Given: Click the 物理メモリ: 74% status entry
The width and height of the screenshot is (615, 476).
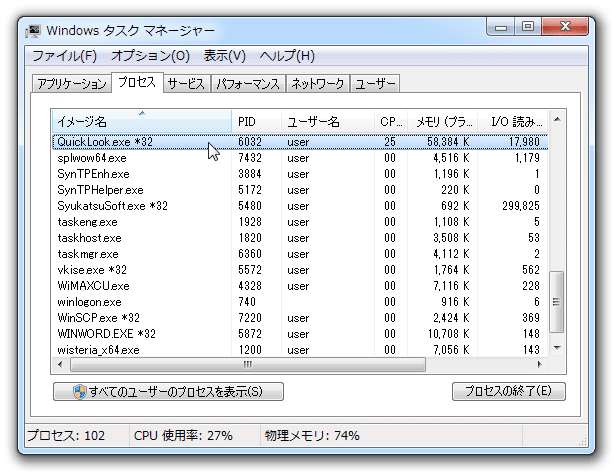Looking at the screenshot, I should coord(312,436).
